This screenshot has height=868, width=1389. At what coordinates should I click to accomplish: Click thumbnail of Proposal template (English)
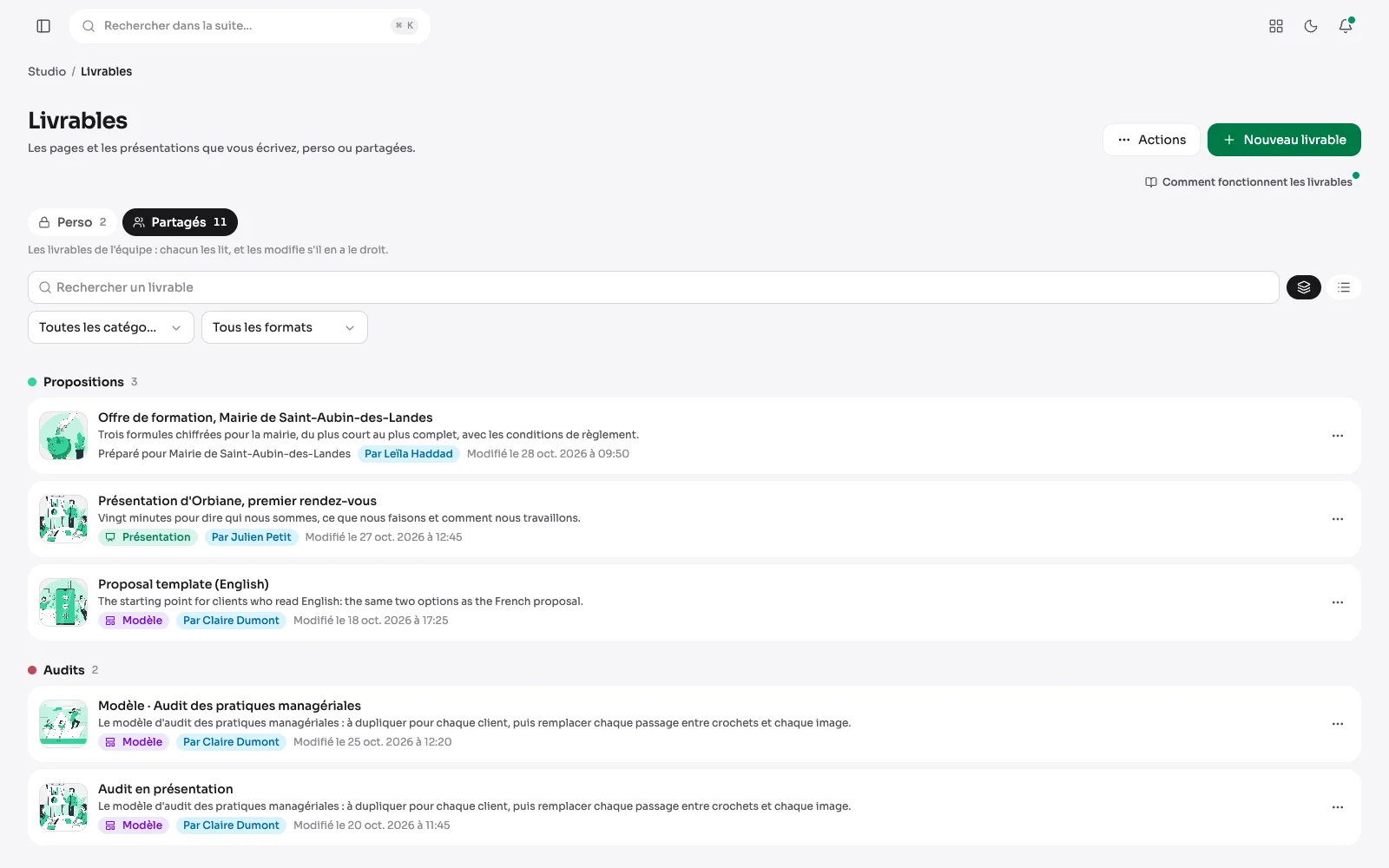tap(63, 602)
